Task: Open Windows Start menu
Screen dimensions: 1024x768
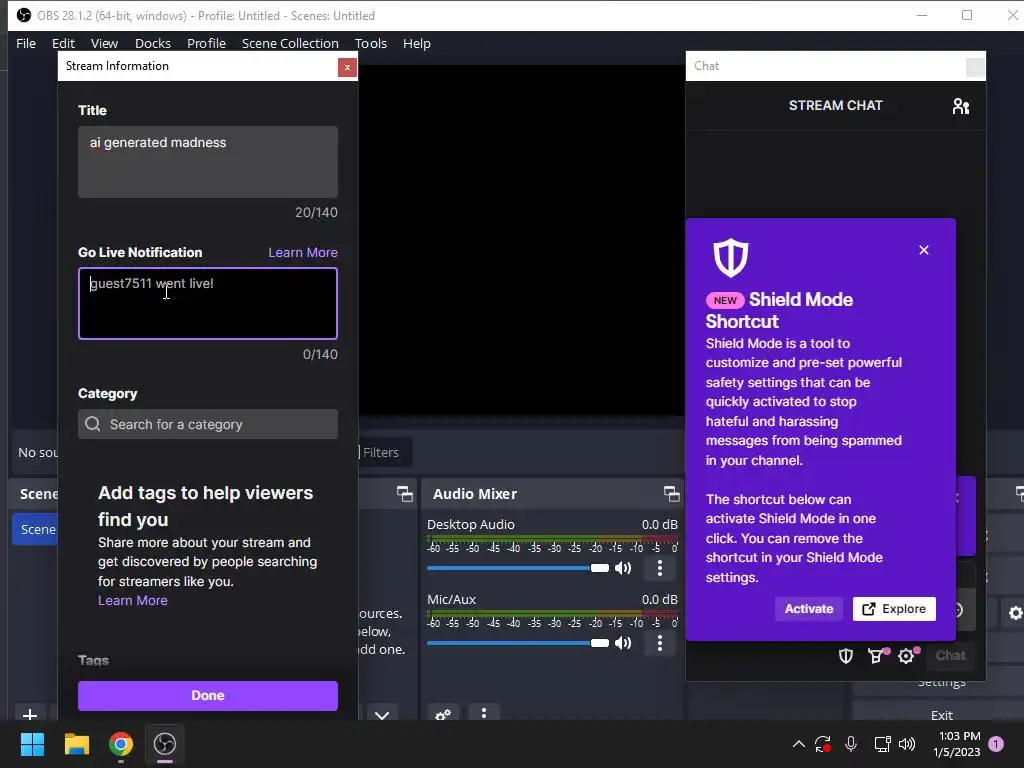Action: [x=32, y=744]
